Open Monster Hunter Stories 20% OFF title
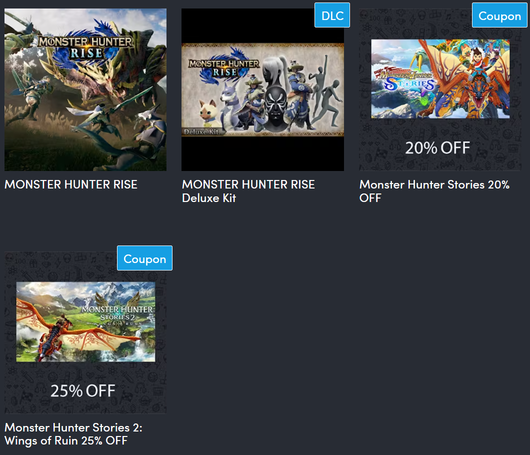The image size is (530, 455). [x=434, y=191]
